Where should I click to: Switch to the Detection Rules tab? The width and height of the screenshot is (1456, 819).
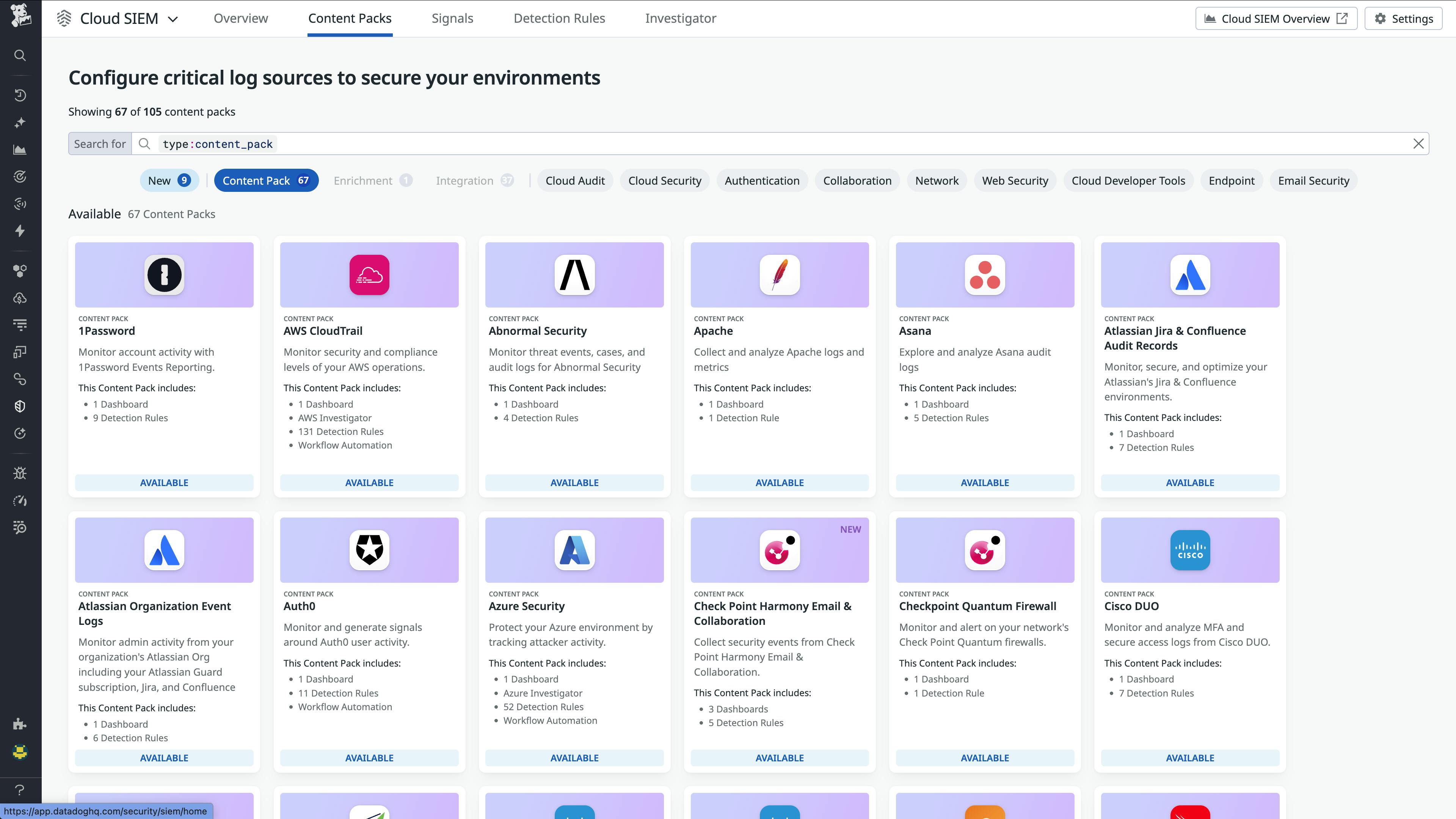(559, 18)
